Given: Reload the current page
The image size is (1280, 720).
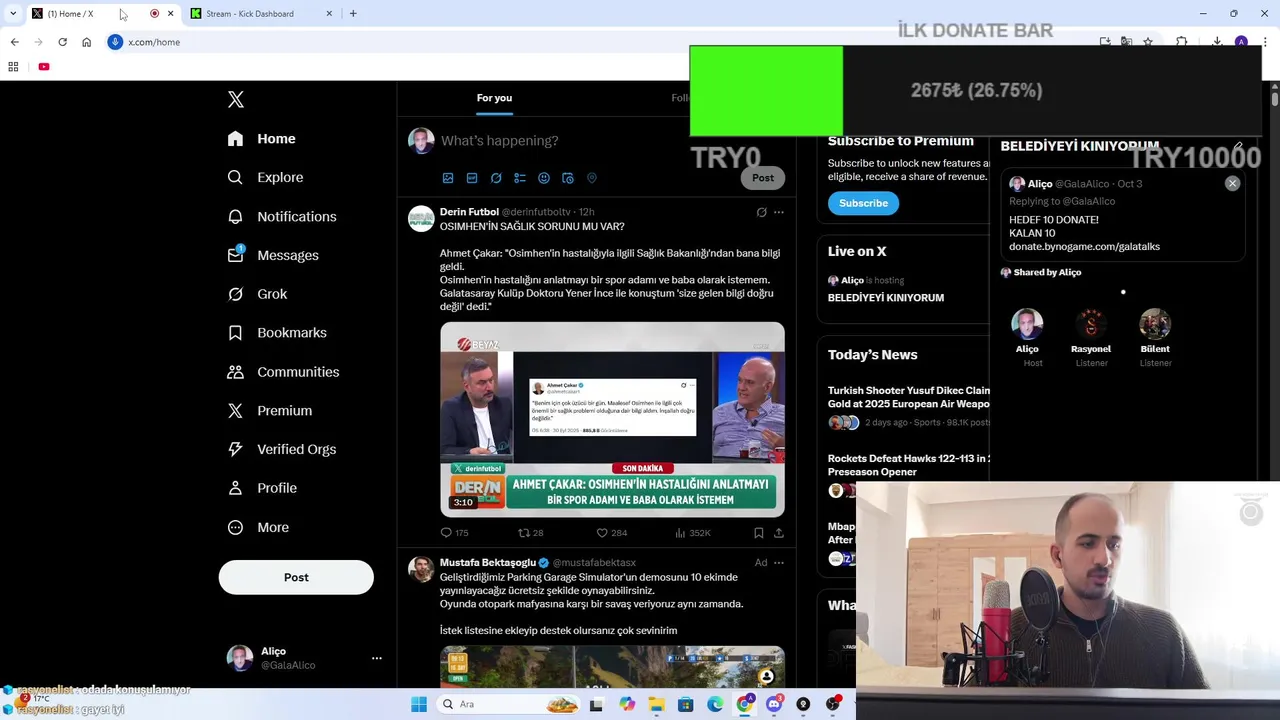Looking at the screenshot, I should coord(62,42).
